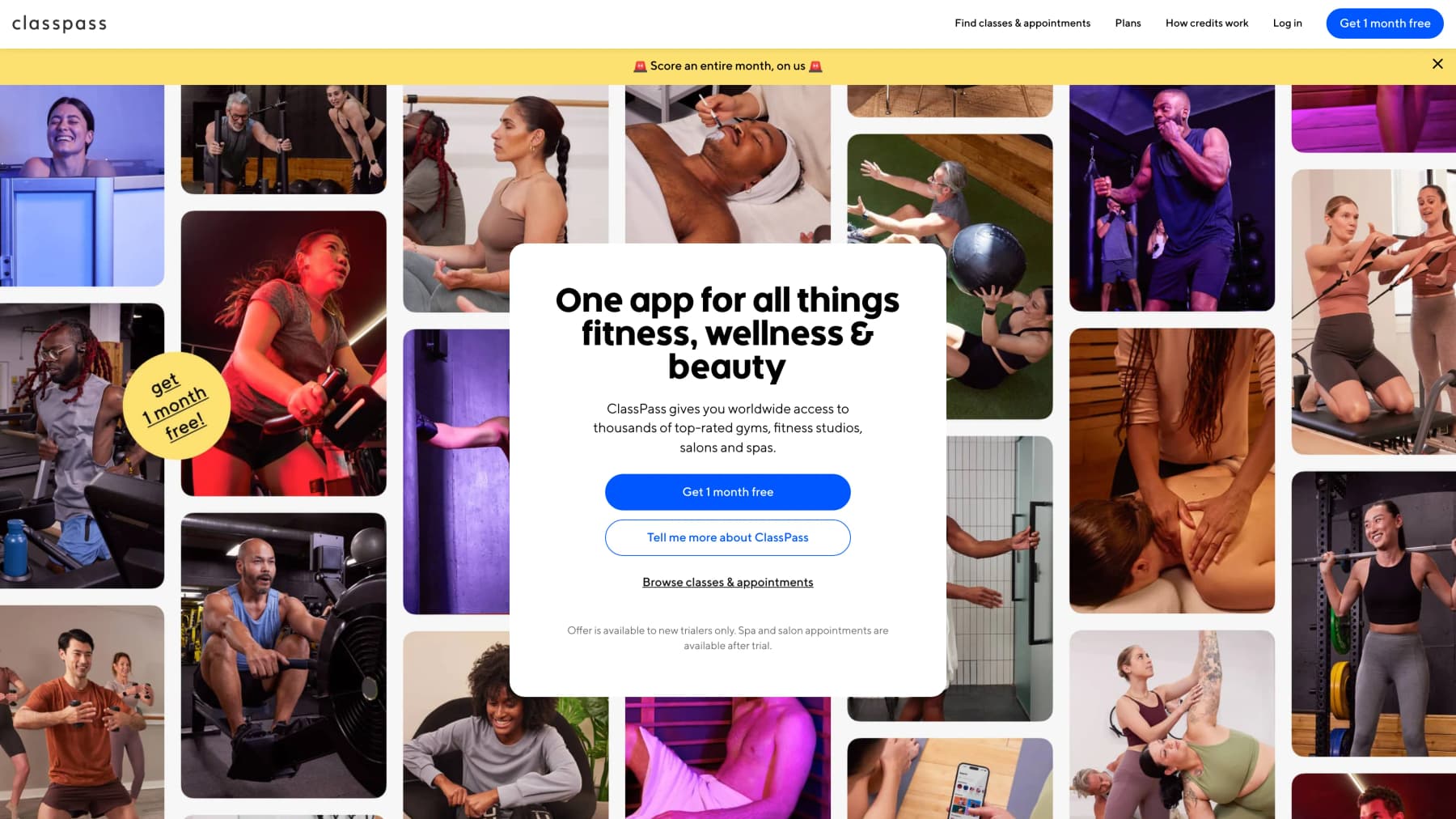
Task: Click the yellow 'get 1 month free!' badge
Action: pyautogui.click(x=176, y=405)
